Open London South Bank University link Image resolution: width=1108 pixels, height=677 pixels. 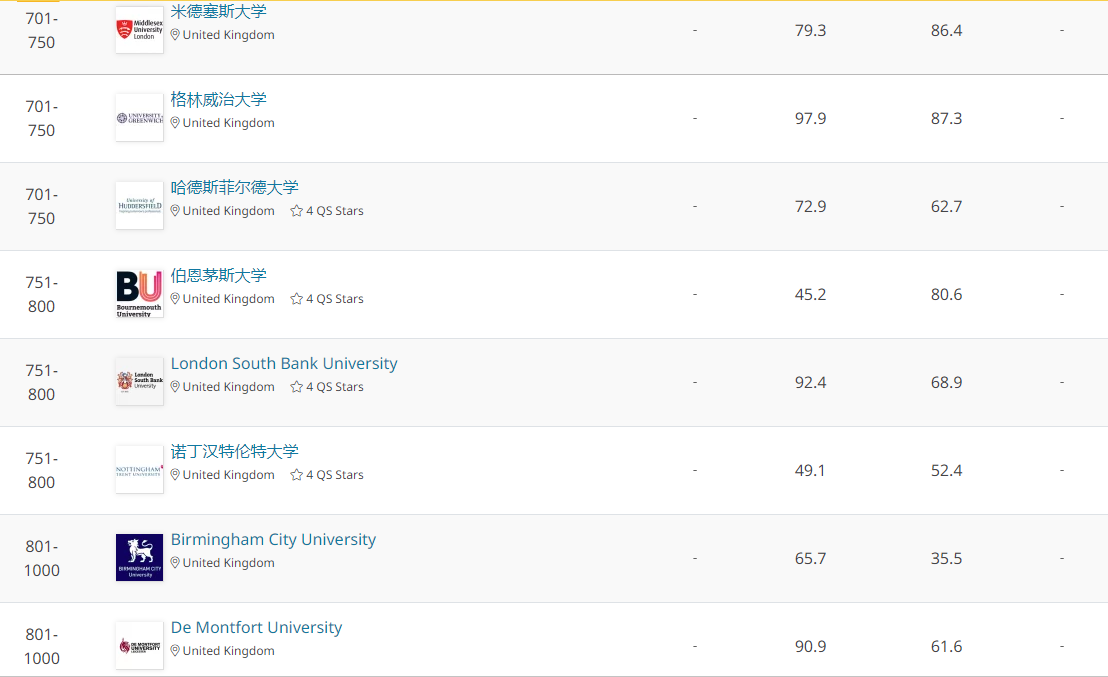pos(284,363)
